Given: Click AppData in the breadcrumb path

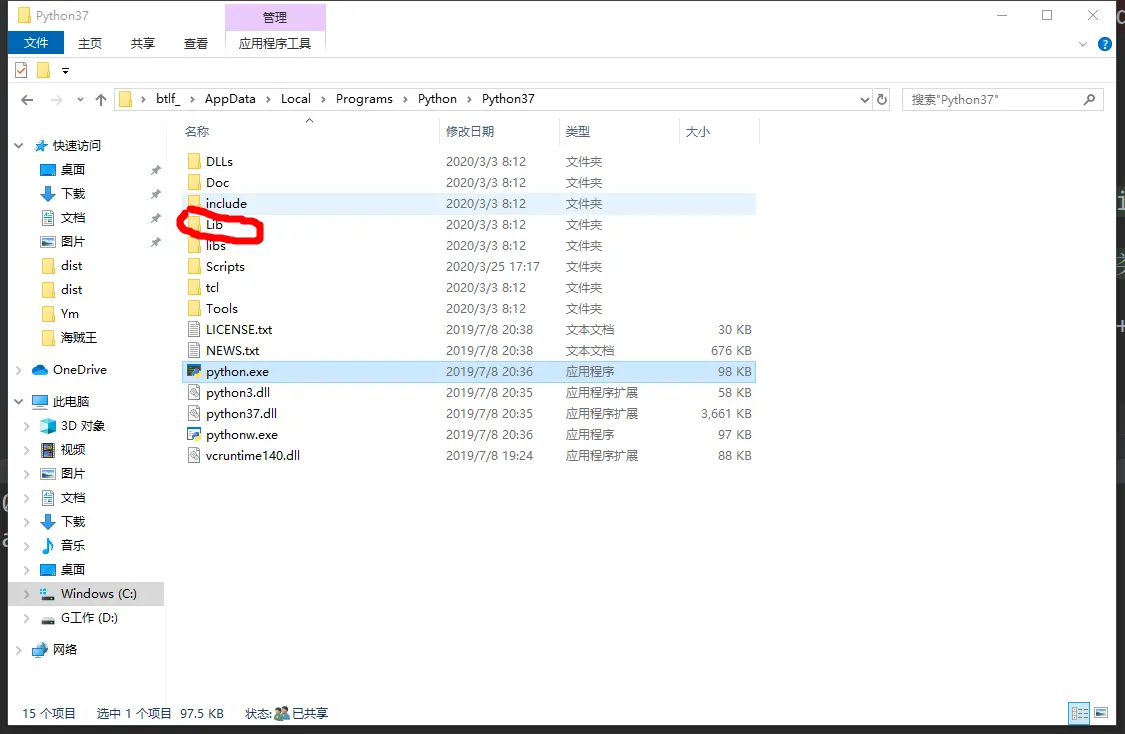Looking at the screenshot, I should [x=230, y=99].
